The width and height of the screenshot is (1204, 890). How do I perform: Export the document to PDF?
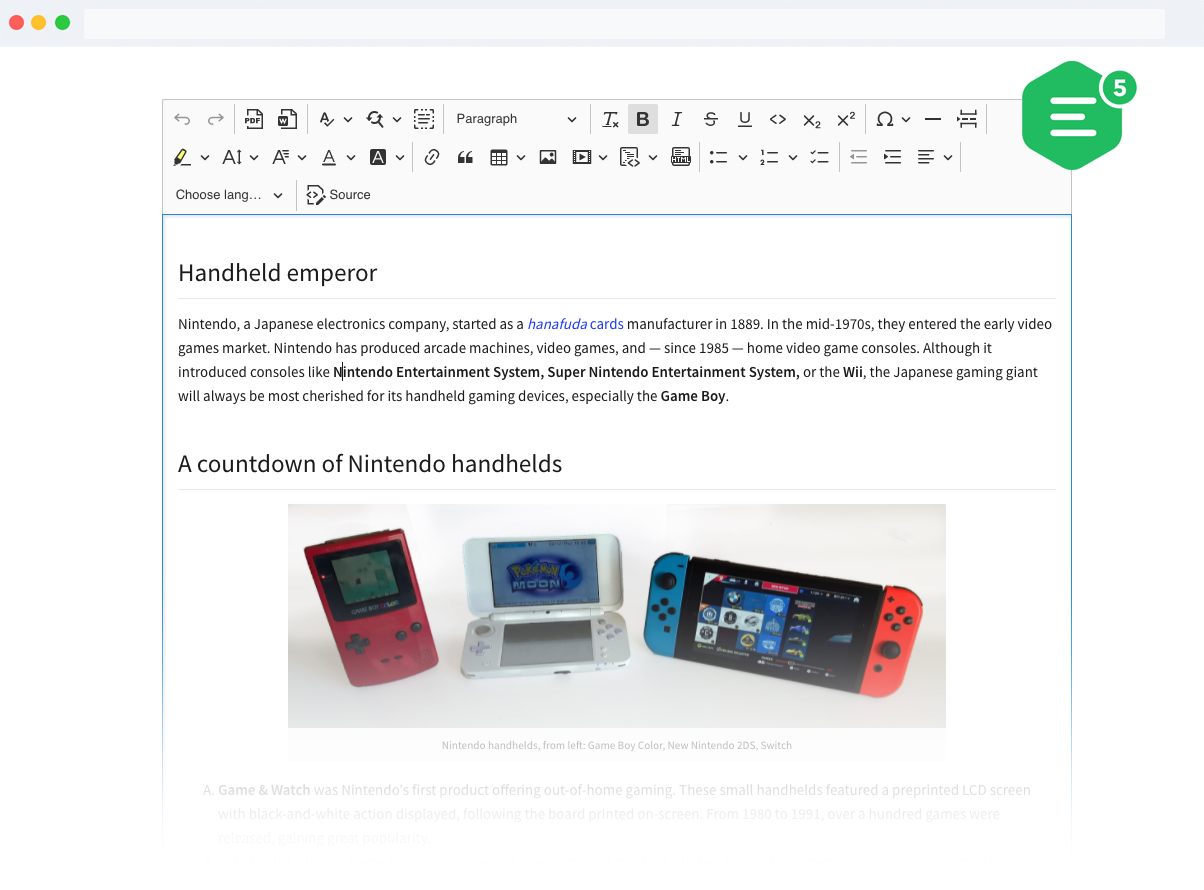(x=254, y=119)
